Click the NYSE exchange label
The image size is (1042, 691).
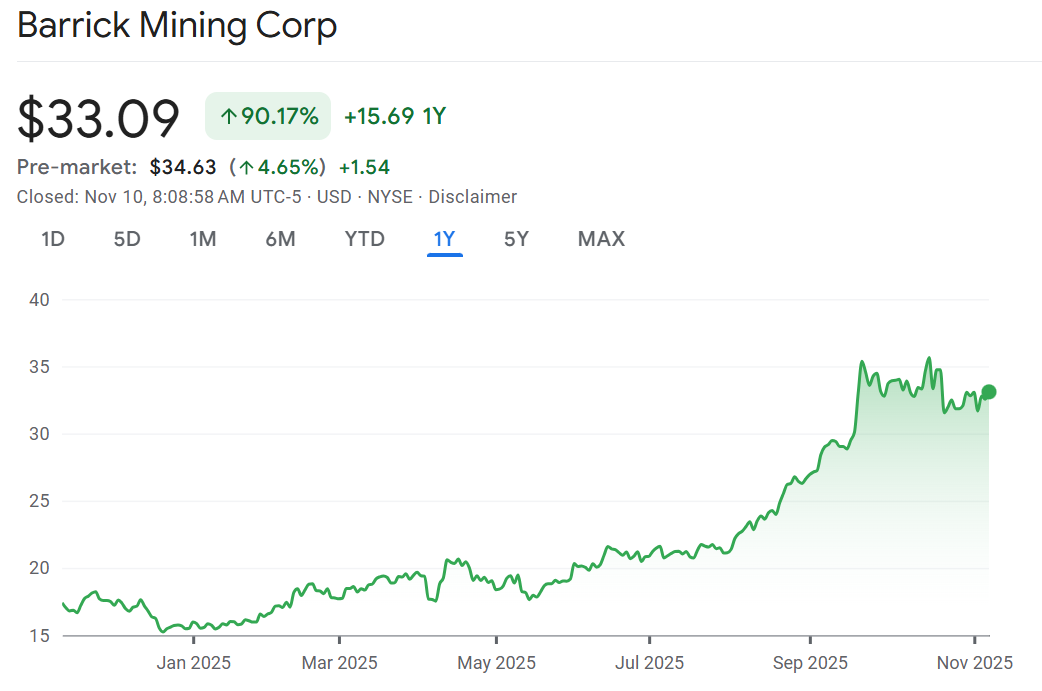click(x=390, y=197)
